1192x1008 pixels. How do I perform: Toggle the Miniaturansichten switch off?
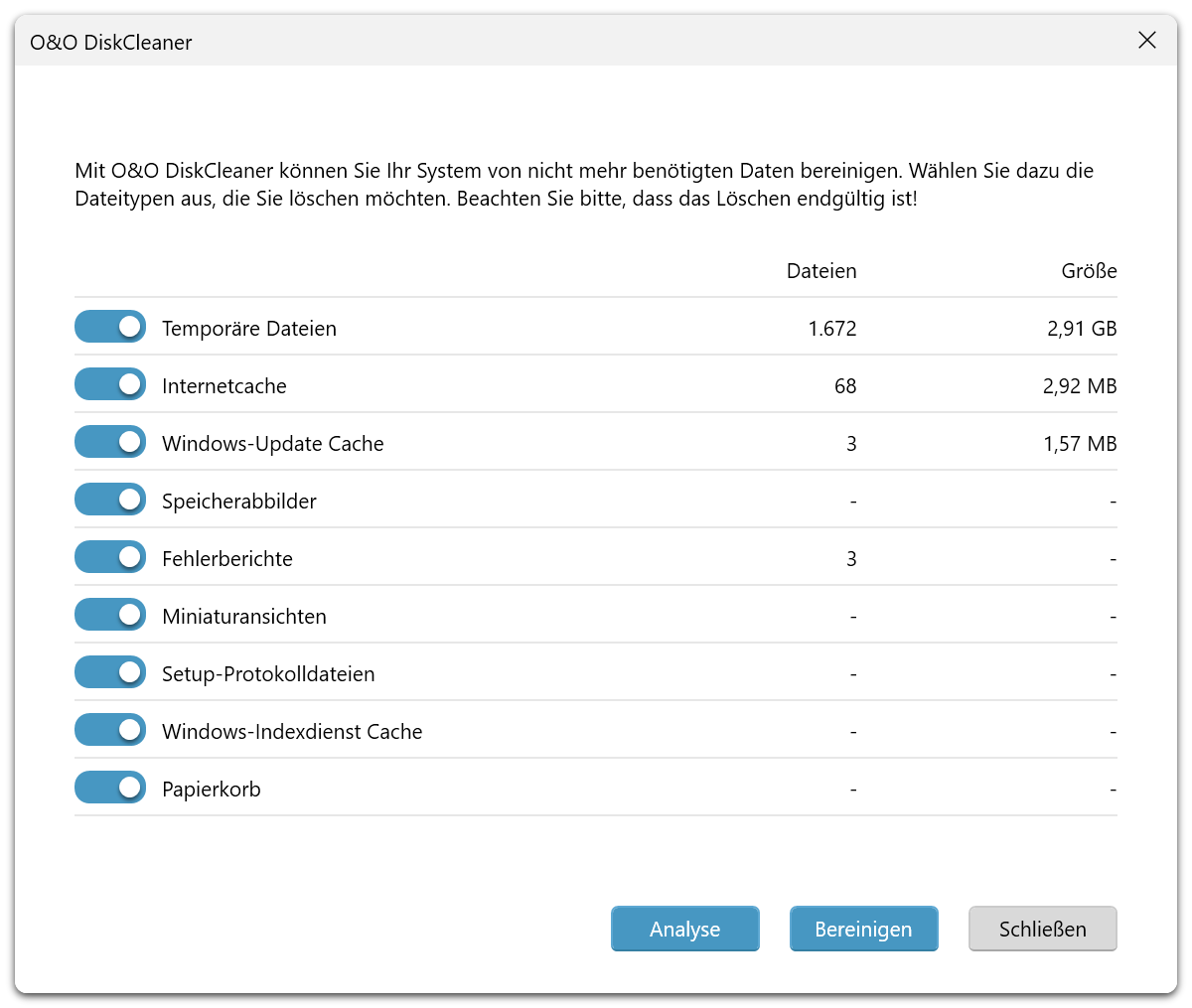tap(110, 615)
